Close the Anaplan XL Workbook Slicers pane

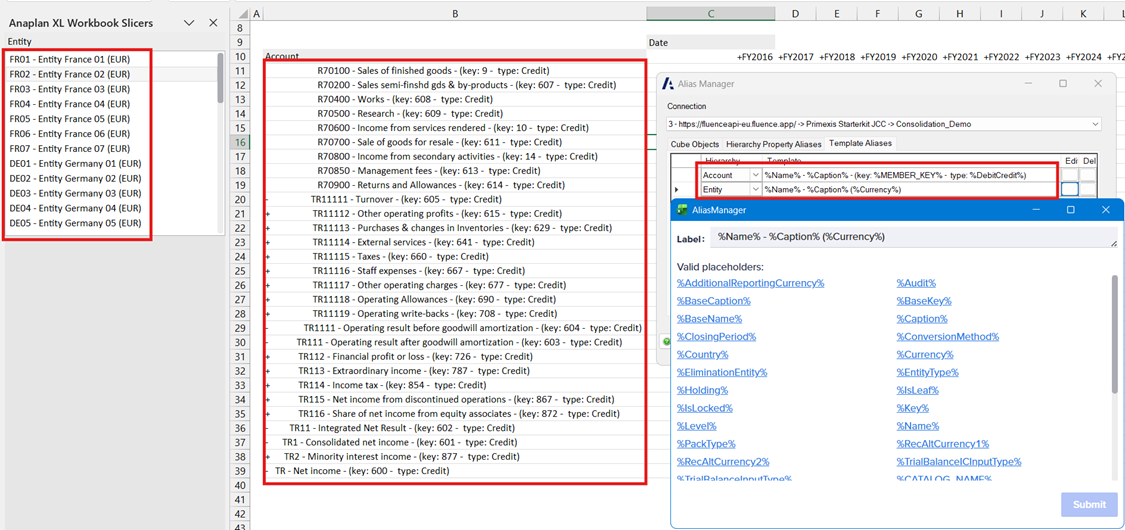click(213, 23)
